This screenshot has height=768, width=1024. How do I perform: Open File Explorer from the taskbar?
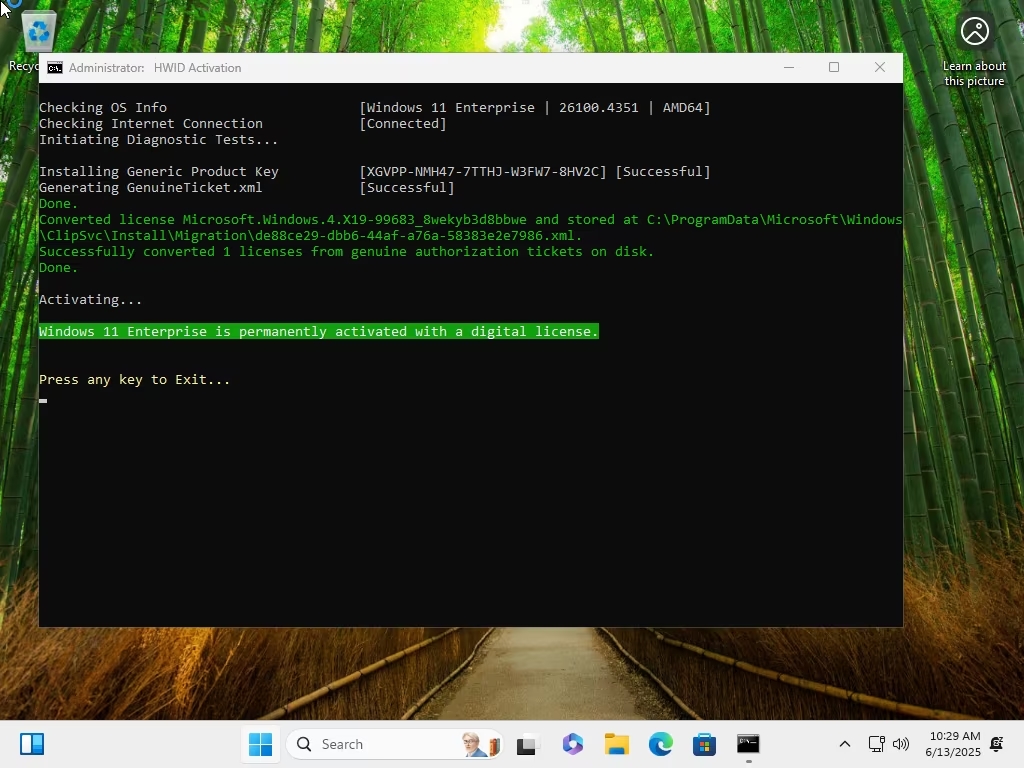coord(616,744)
